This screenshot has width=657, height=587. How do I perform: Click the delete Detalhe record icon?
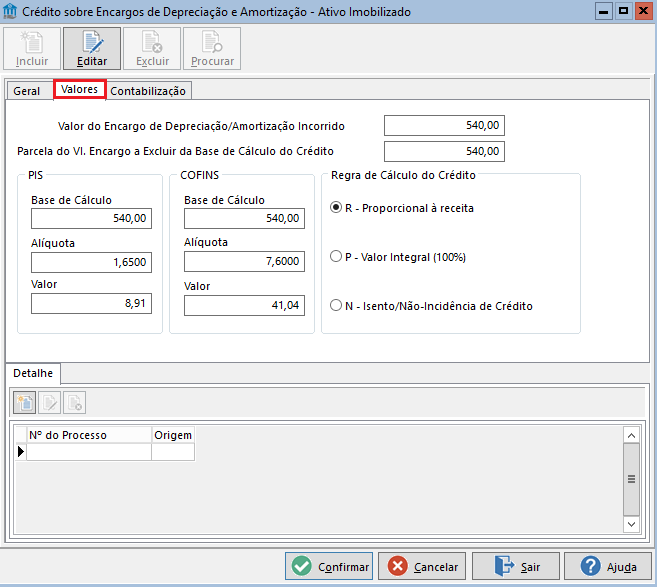pos(75,403)
